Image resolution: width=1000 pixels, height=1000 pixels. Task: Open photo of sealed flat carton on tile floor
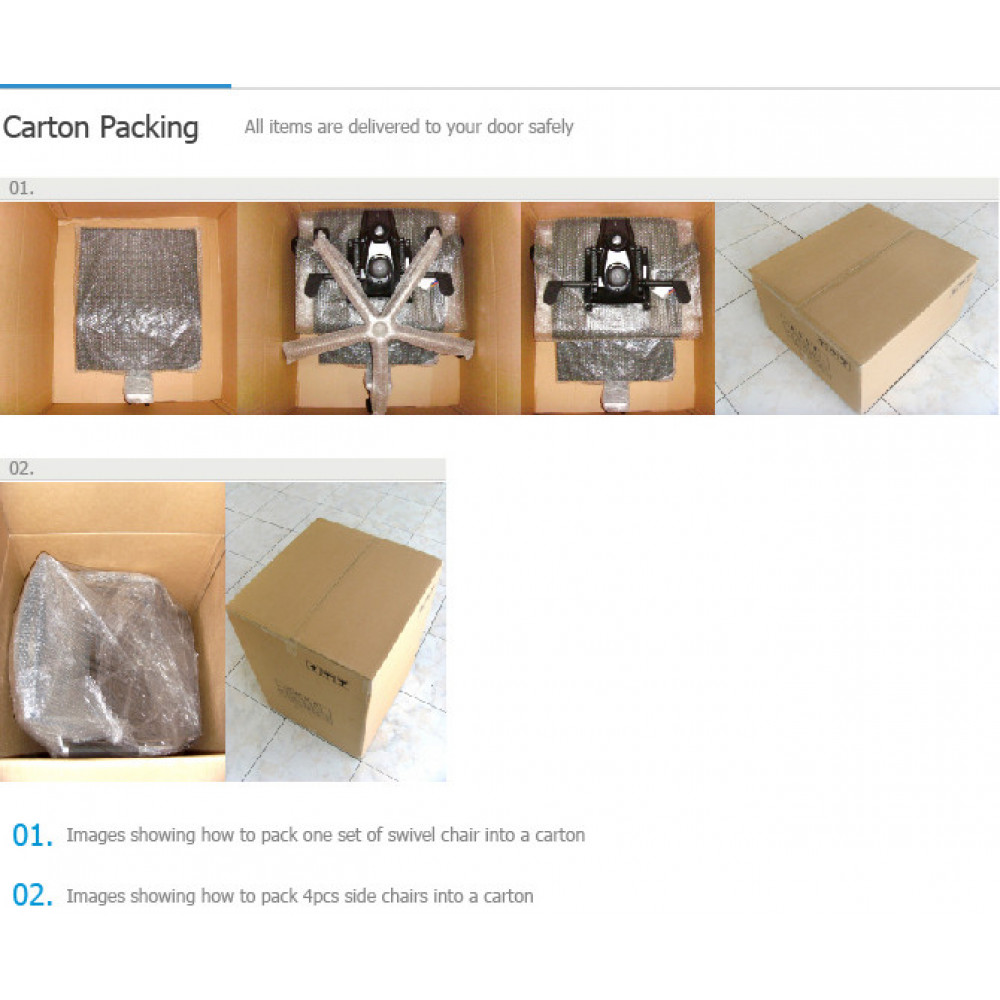857,309
